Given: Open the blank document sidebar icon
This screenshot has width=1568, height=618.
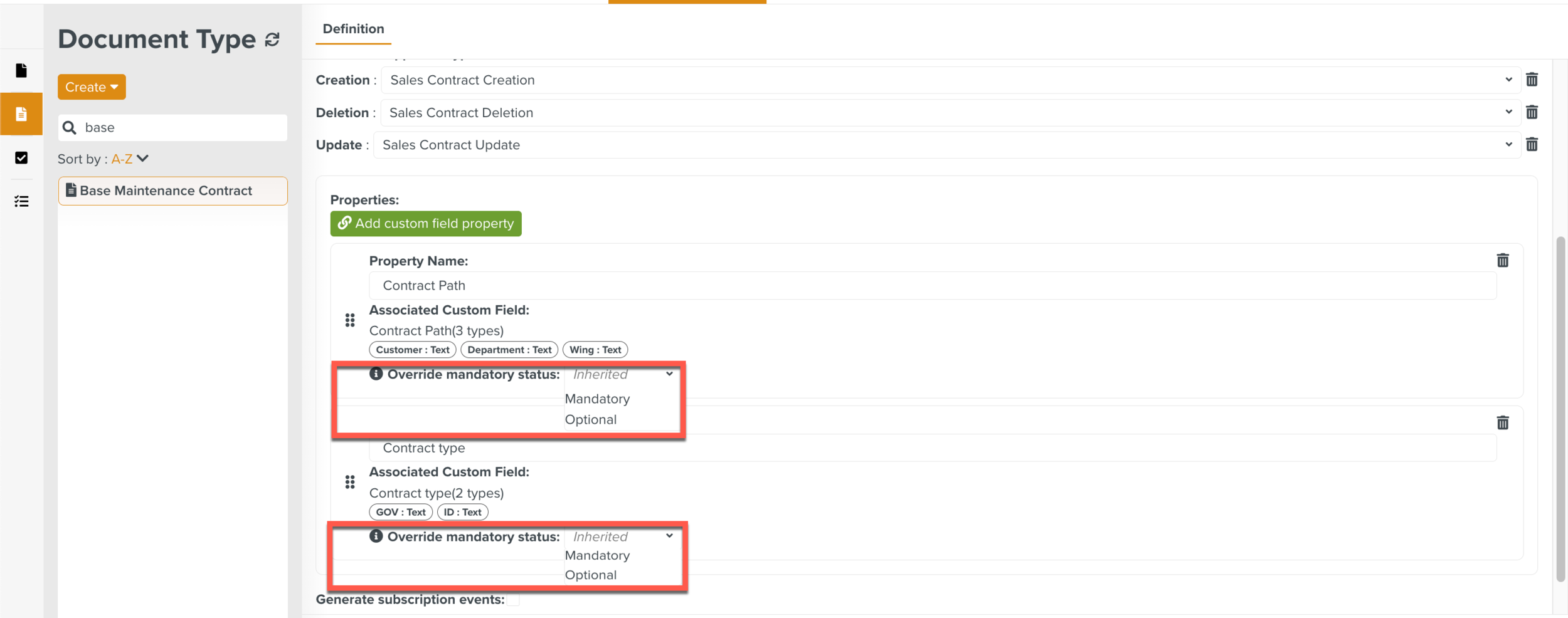Looking at the screenshot, I should pos(21,70).
